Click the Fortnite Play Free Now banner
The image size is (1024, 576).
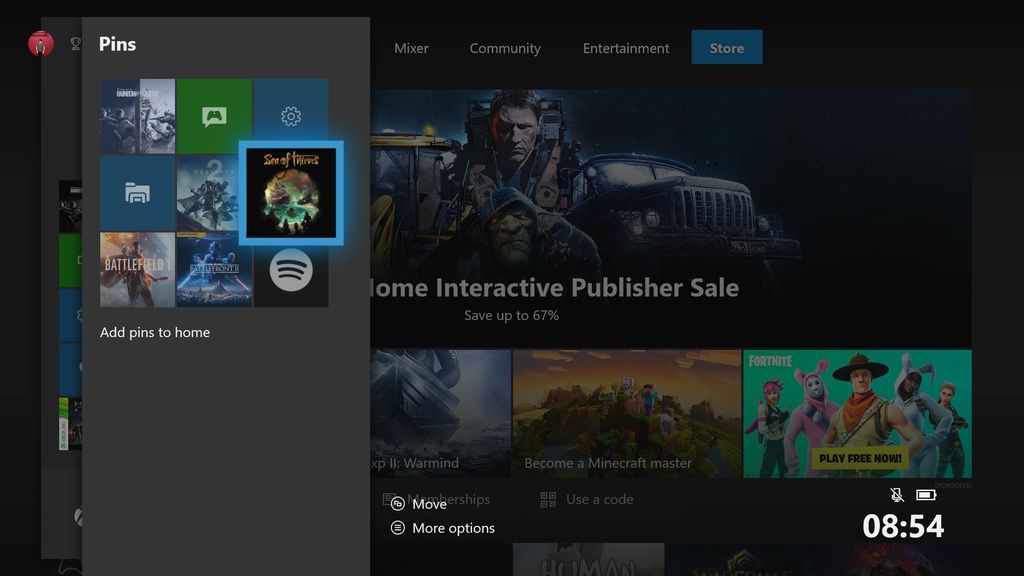(857, 414)
